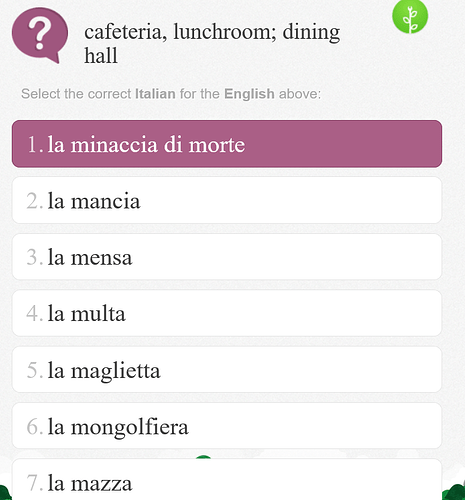Click the partially hidden green circle at bottom

coord(203,457)
